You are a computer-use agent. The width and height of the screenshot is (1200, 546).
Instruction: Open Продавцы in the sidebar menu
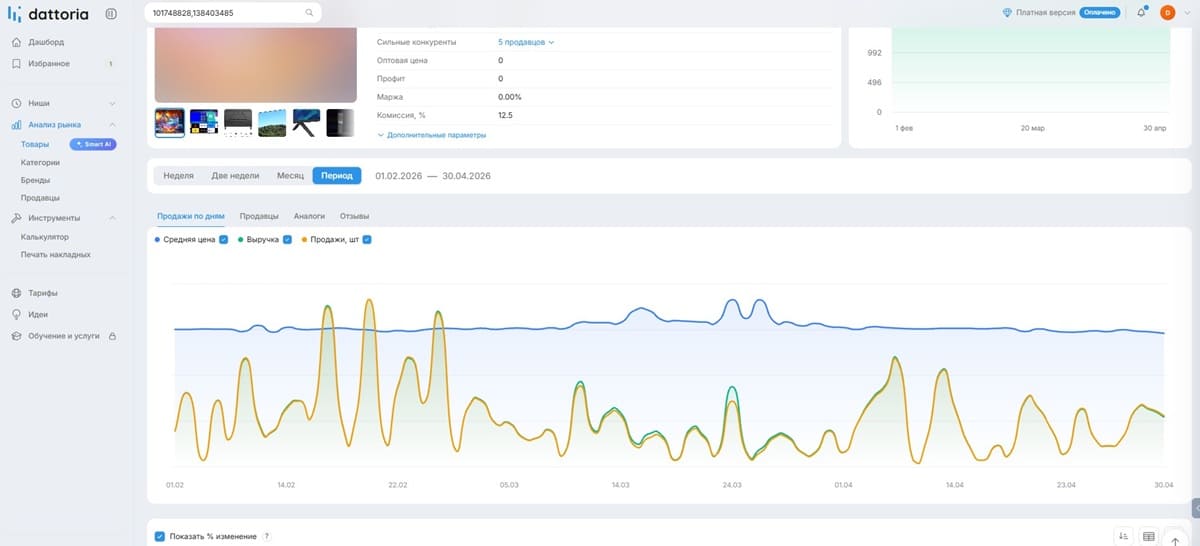click(x=38, y=198)
